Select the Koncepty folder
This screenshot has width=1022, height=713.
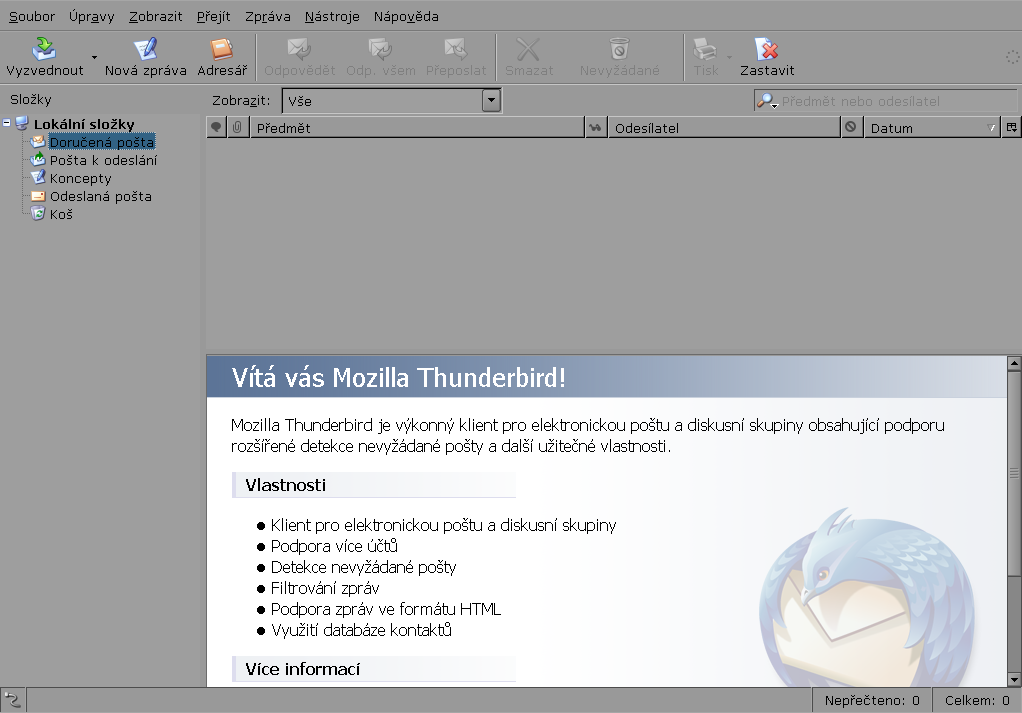80,178
